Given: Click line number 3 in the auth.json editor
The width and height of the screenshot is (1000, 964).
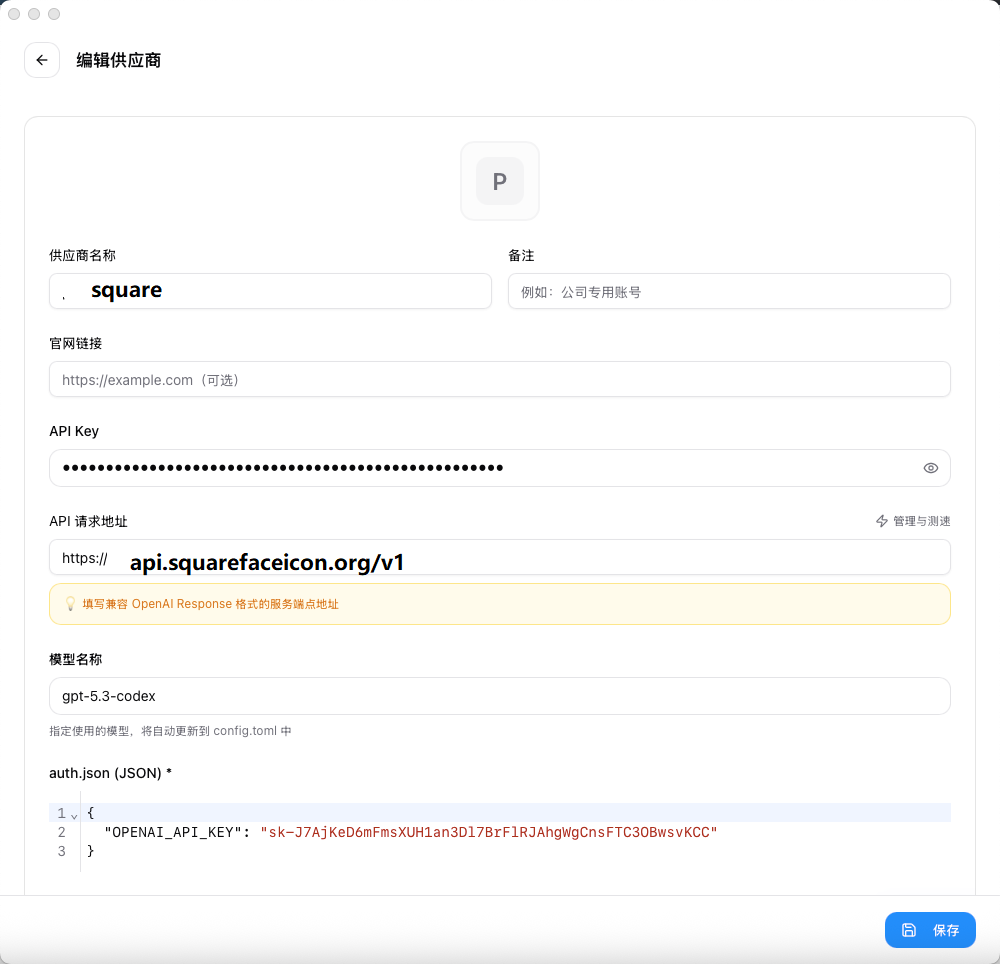Looking at the screenshot, I should 62,850.
